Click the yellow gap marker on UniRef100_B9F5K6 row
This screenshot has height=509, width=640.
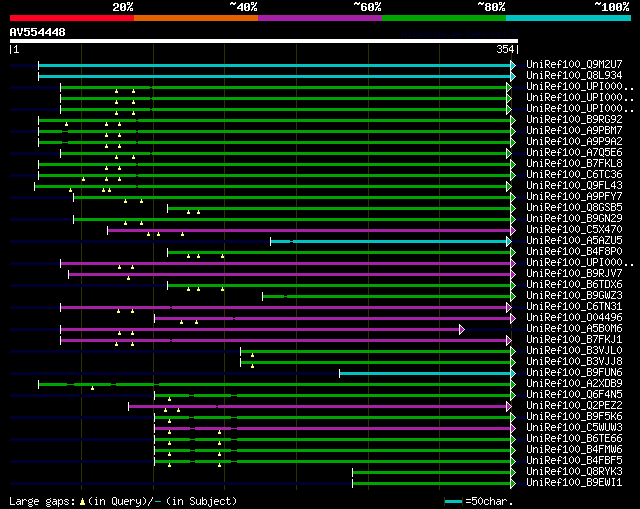point(169,421)
